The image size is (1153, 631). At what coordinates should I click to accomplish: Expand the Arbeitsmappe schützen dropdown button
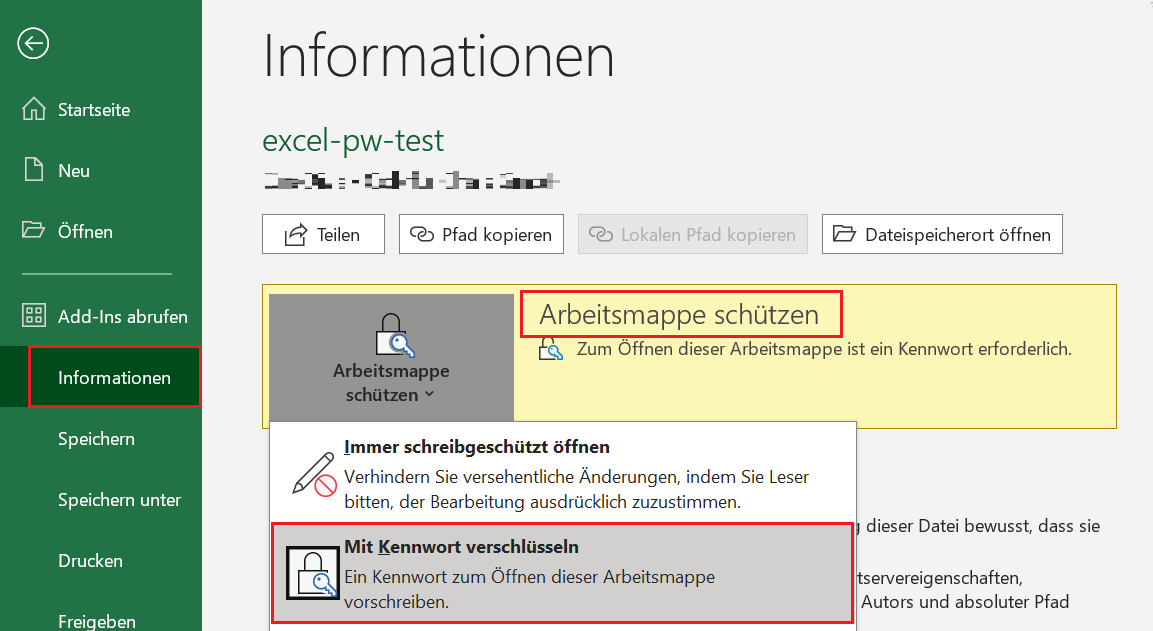391,357
